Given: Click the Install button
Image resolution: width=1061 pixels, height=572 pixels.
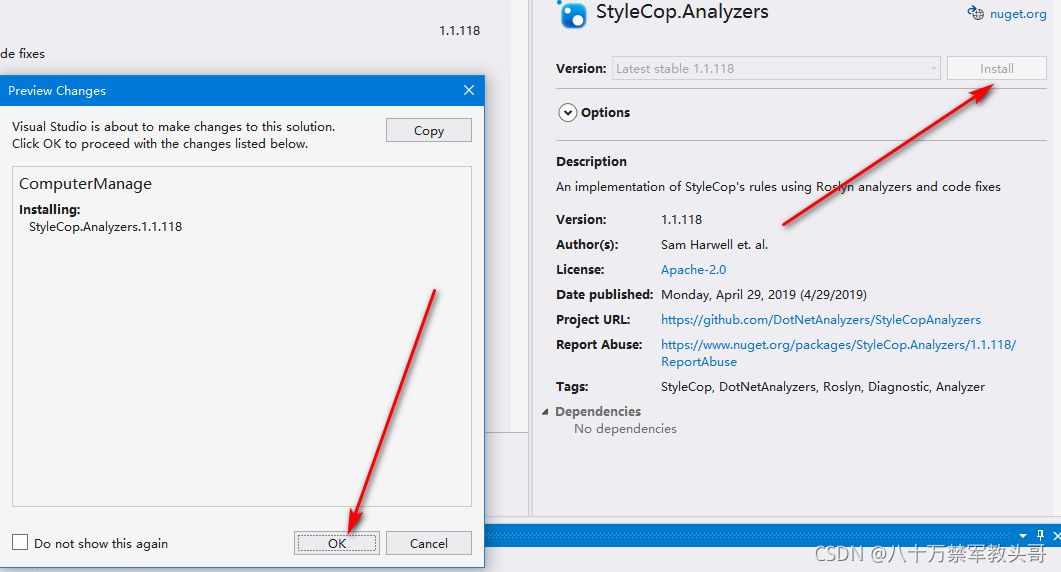Looking at the screenshot, I should pyautogui.click(x=997, y=68).
